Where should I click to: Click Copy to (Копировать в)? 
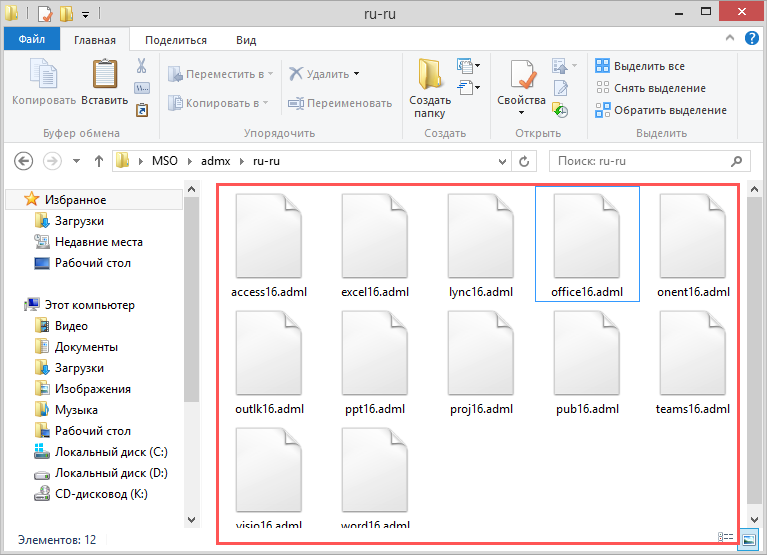[218, 103]
